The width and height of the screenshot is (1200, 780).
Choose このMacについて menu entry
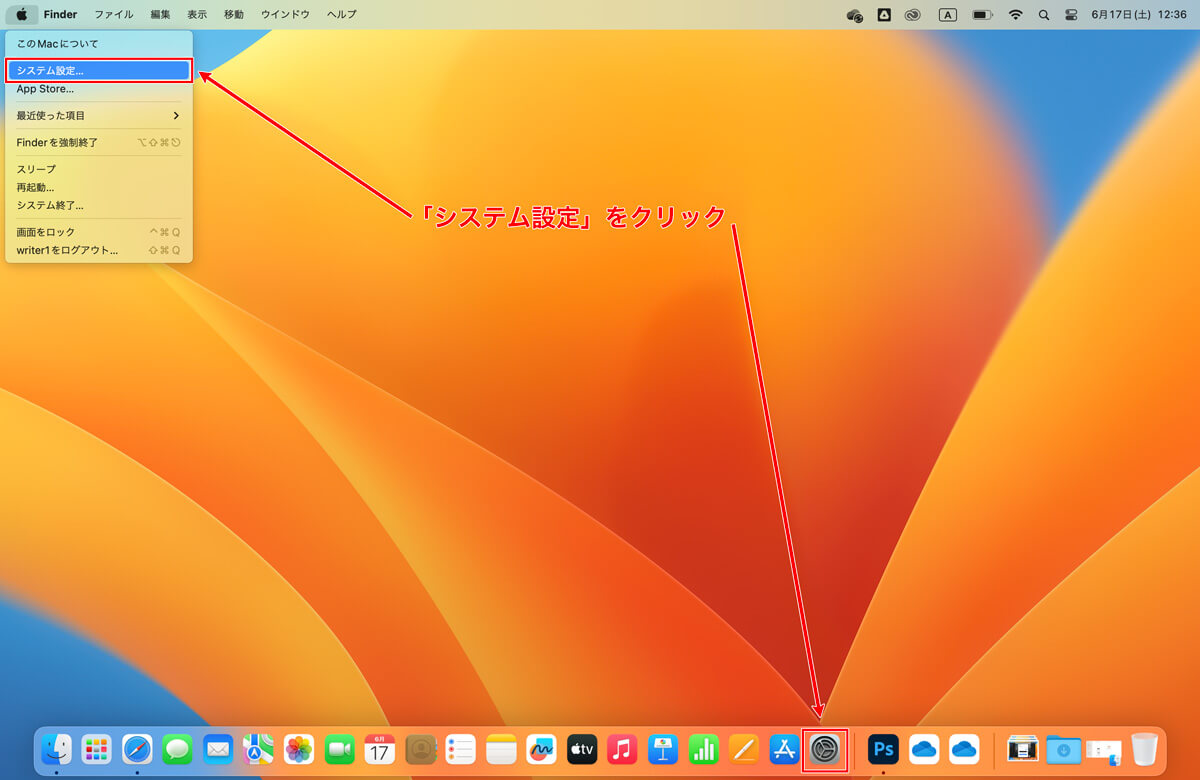click(98, 44)
